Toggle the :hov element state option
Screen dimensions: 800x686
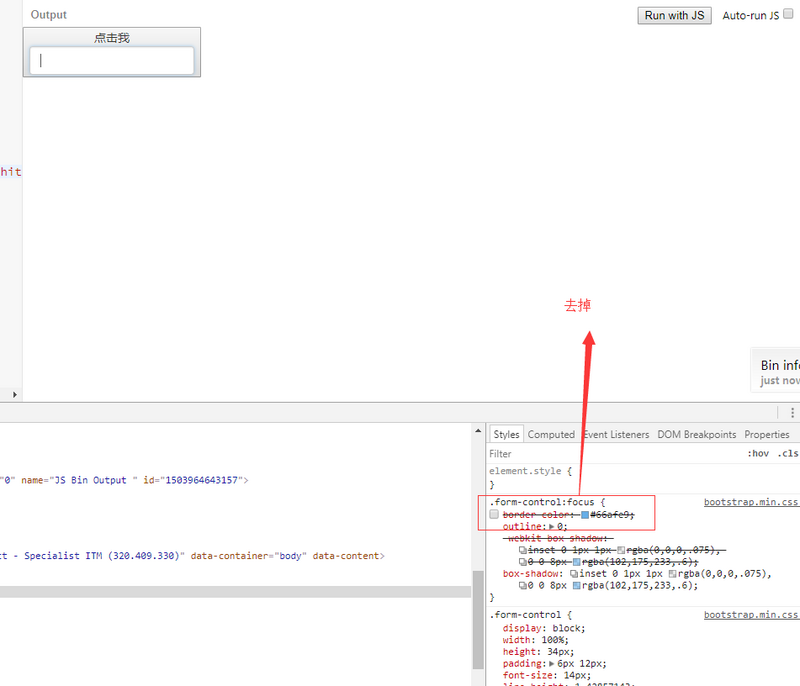(758, 453)
